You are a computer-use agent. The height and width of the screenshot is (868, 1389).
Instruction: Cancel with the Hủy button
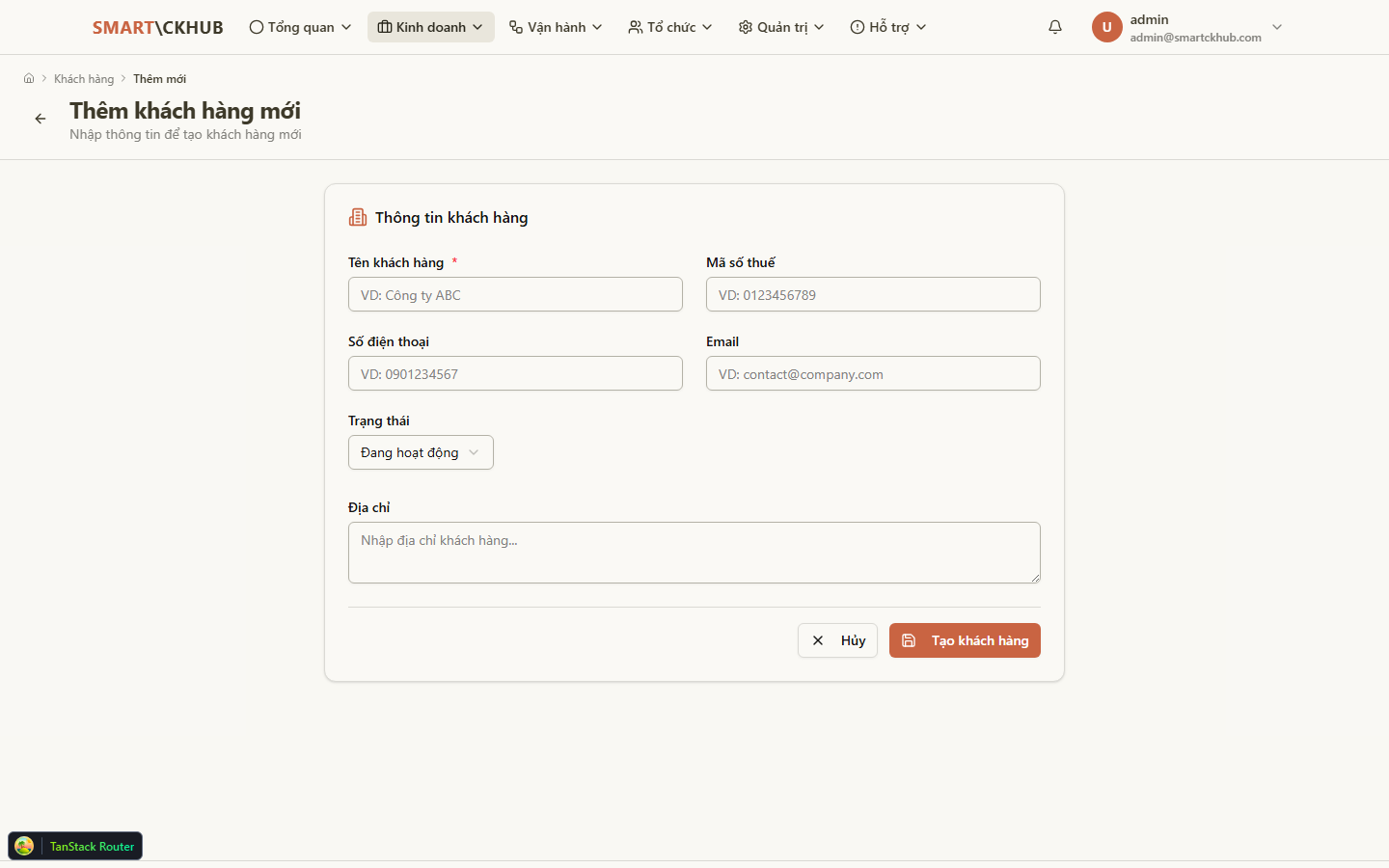pos(837,640)
